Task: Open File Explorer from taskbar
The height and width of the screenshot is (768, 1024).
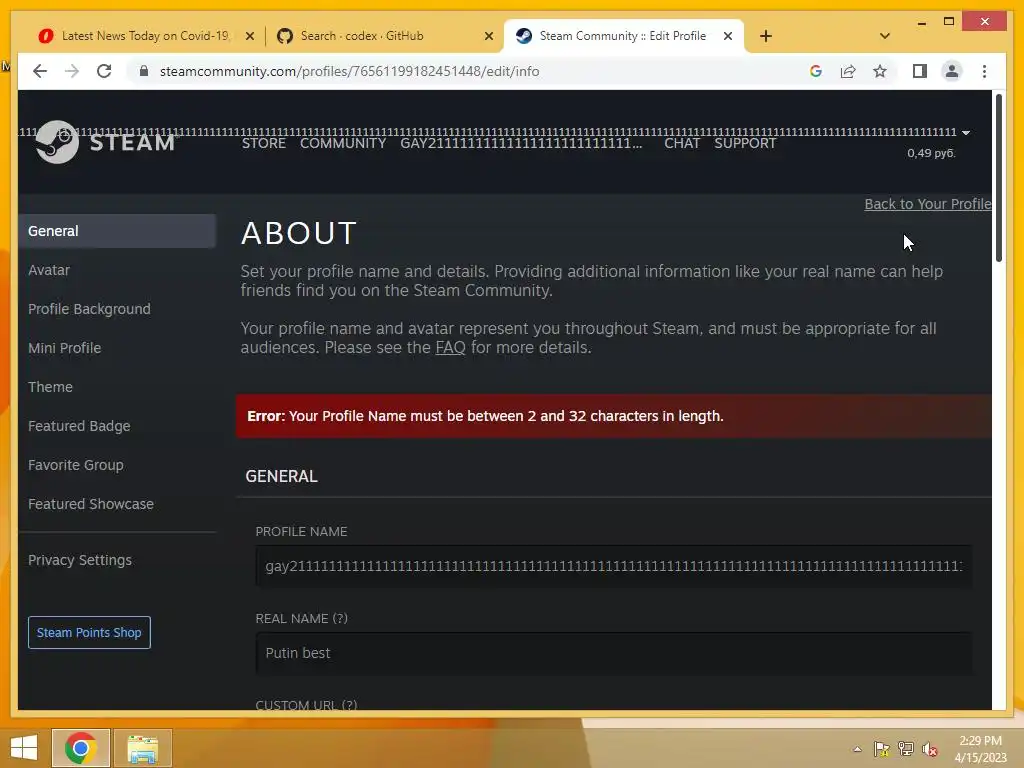Action: pyautogui.click(x=143, y=748)
